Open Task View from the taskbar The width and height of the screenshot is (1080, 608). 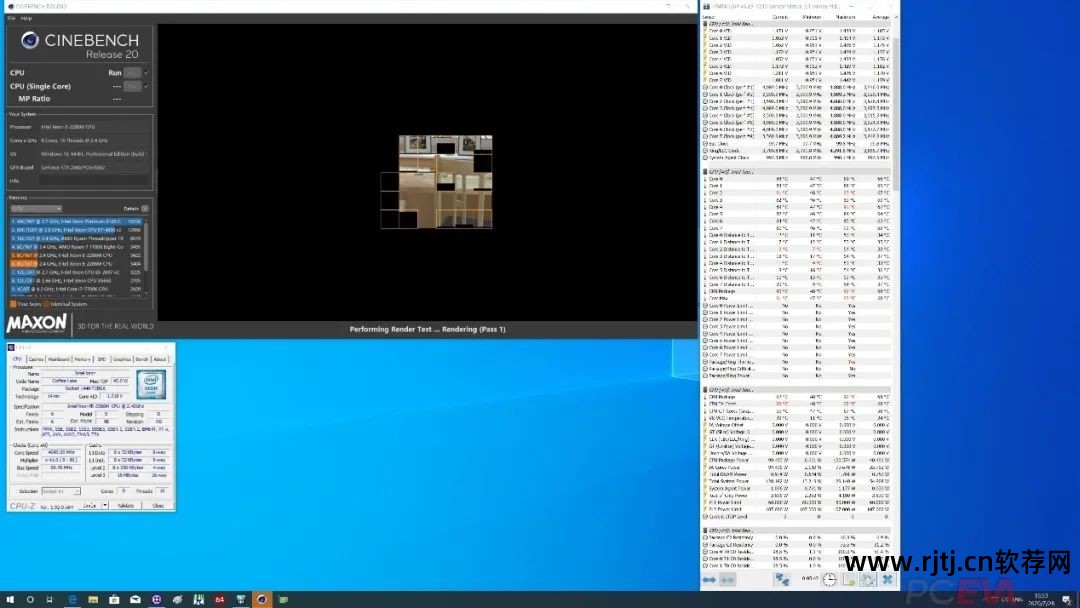tap(50, 600)
